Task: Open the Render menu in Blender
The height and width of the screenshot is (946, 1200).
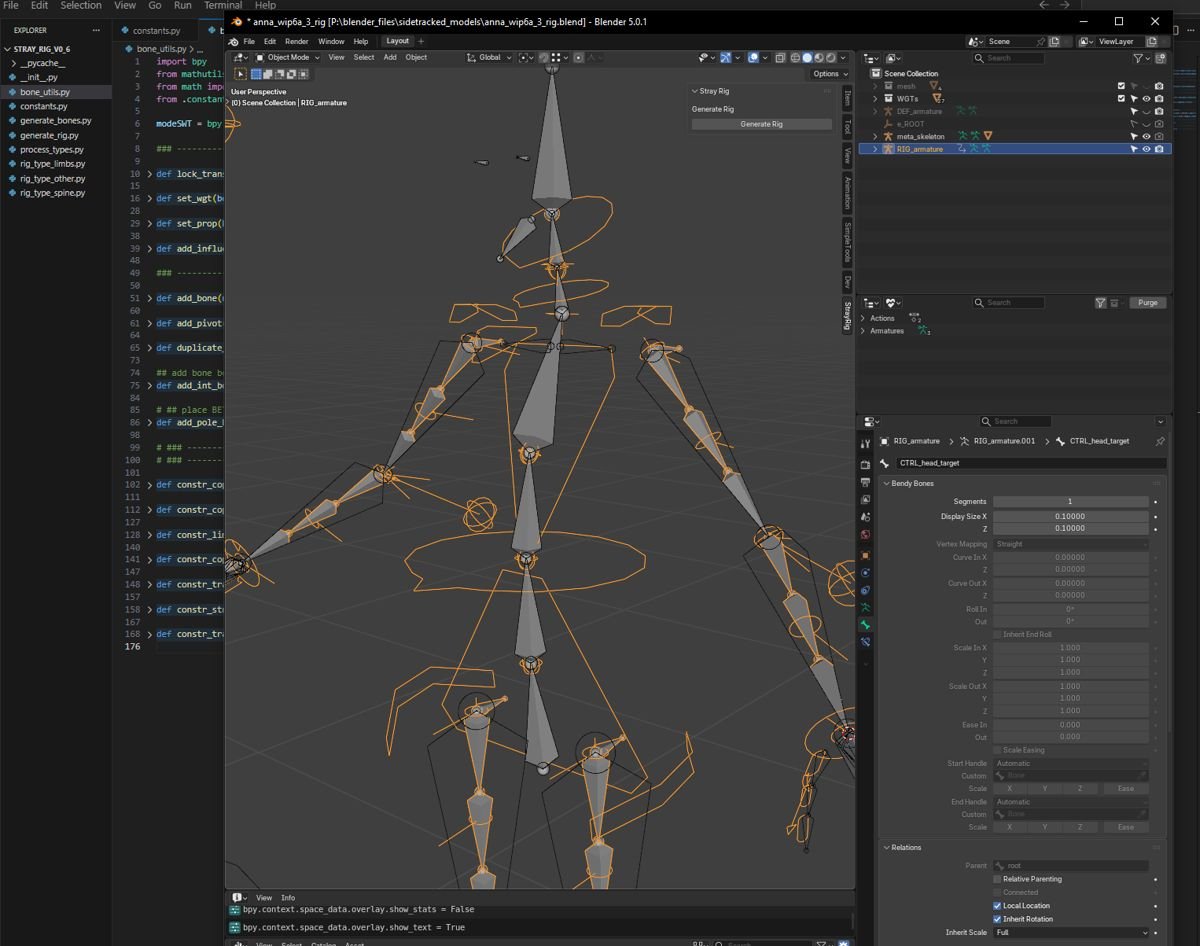Action: pos(297,41)
